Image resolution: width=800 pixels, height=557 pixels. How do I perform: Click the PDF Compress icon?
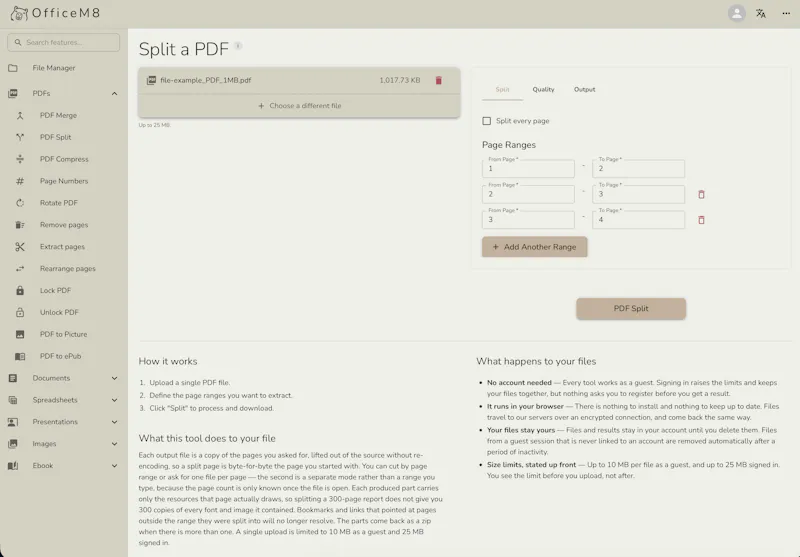point(20,159)
